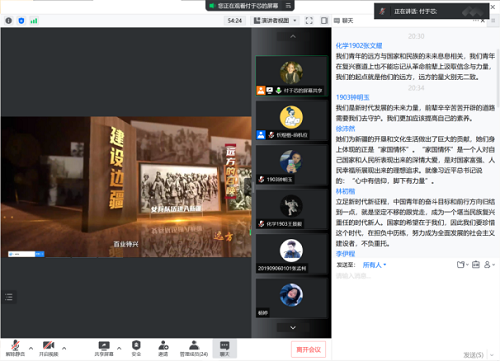
Task: Click the blue encryption shield icon
Action: tap(21, 21)
